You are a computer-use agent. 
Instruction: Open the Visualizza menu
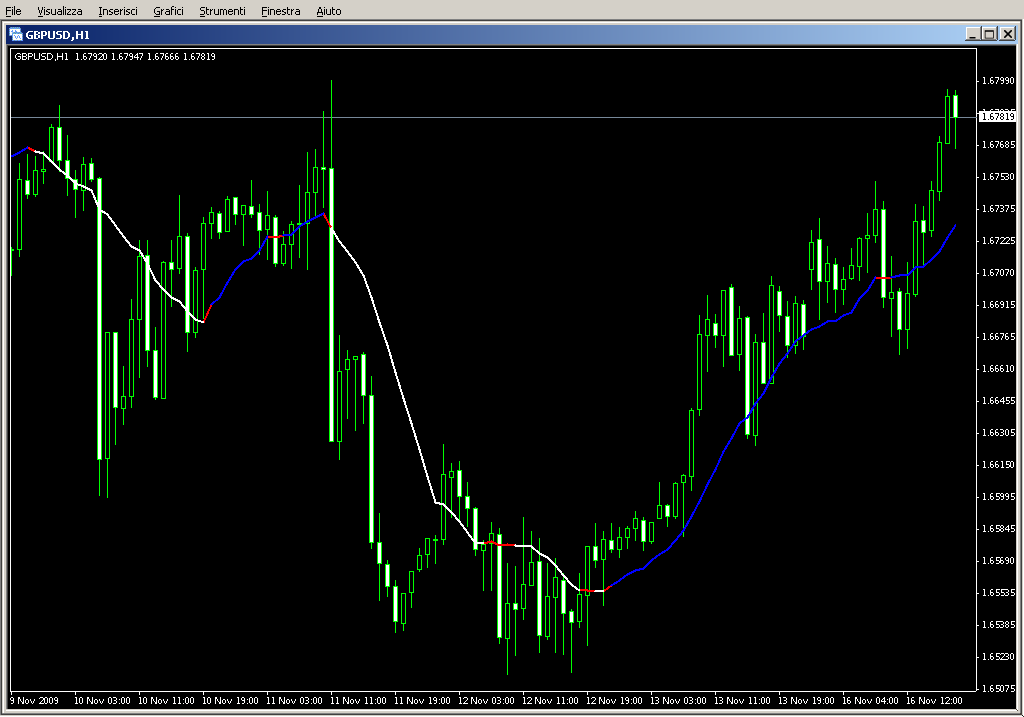59,11
